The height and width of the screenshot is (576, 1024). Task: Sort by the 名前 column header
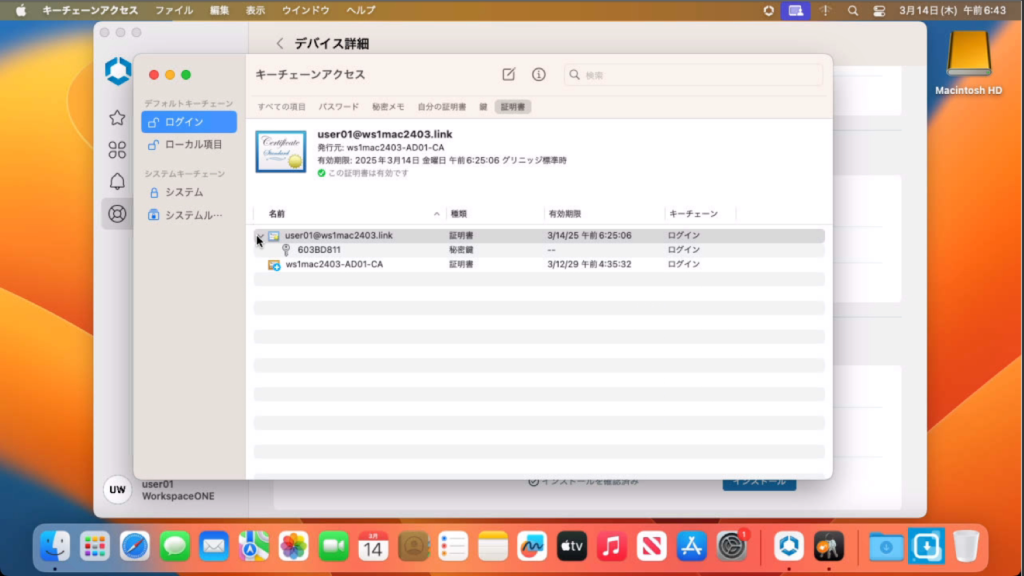[277, 214]
